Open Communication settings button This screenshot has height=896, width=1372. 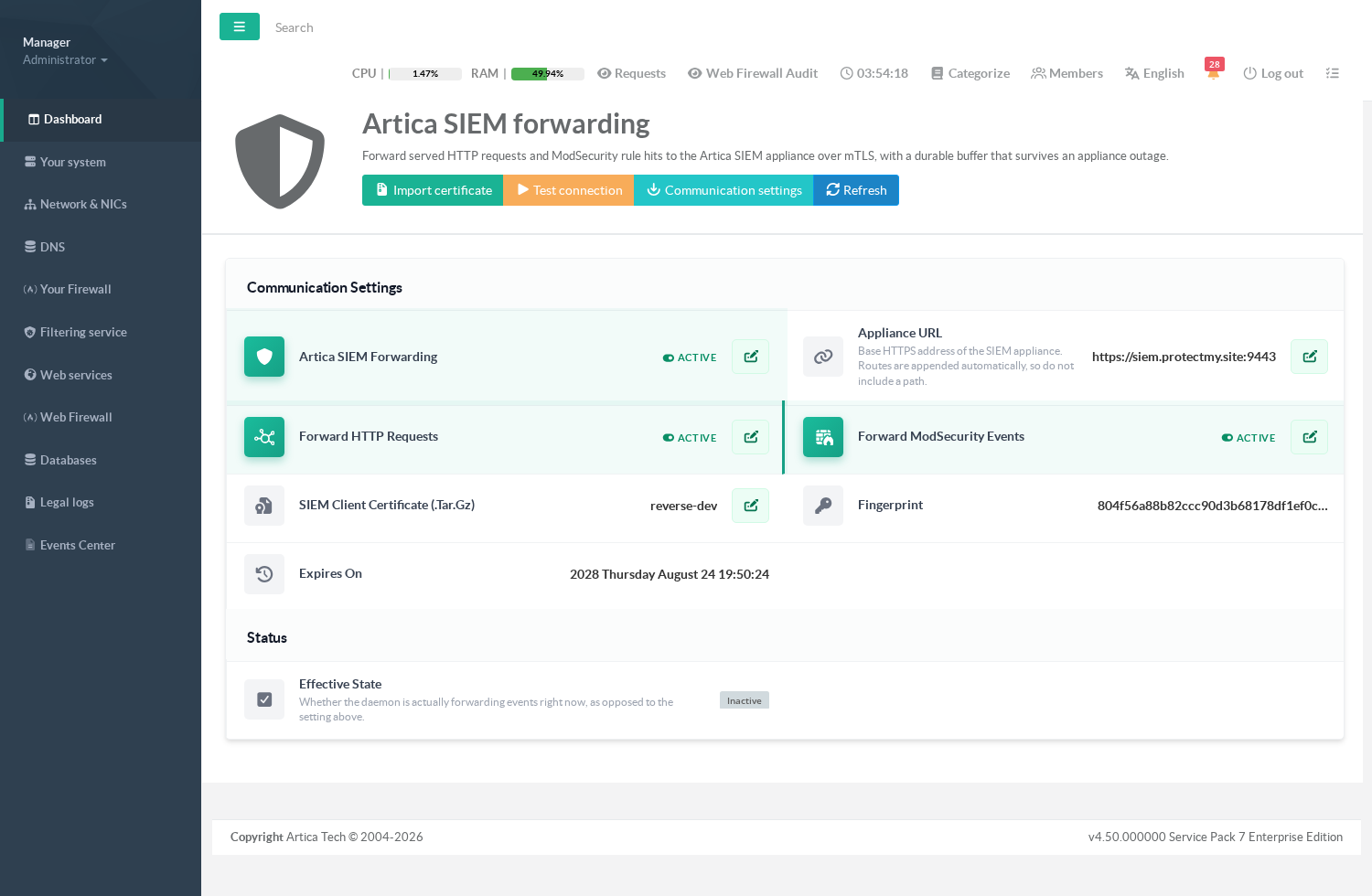point(724,190)
